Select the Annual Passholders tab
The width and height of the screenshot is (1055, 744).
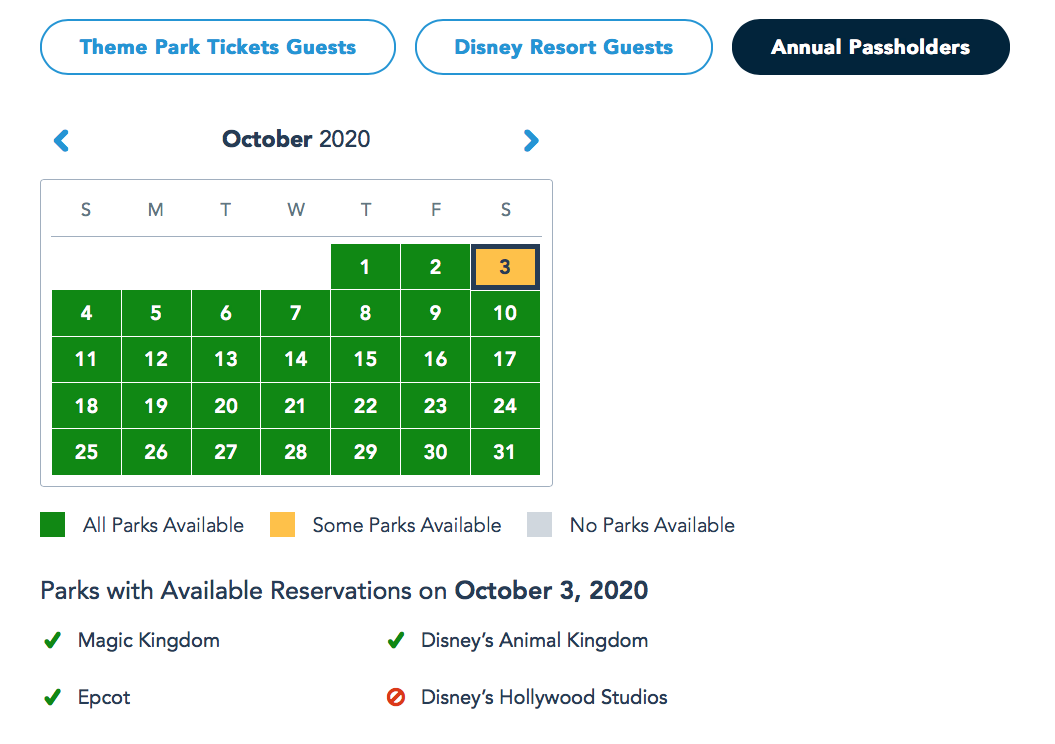(x=871, y=47)
